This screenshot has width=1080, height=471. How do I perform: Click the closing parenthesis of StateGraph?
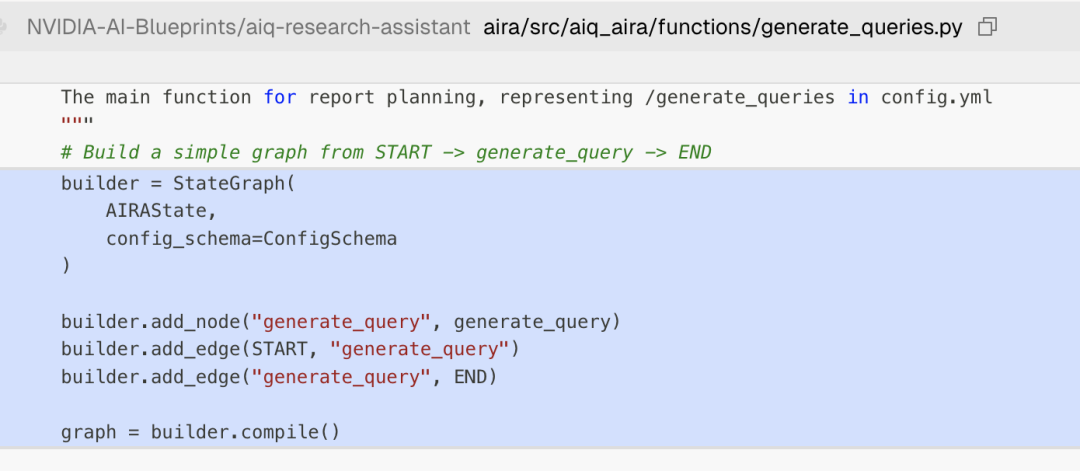[66, 266]
